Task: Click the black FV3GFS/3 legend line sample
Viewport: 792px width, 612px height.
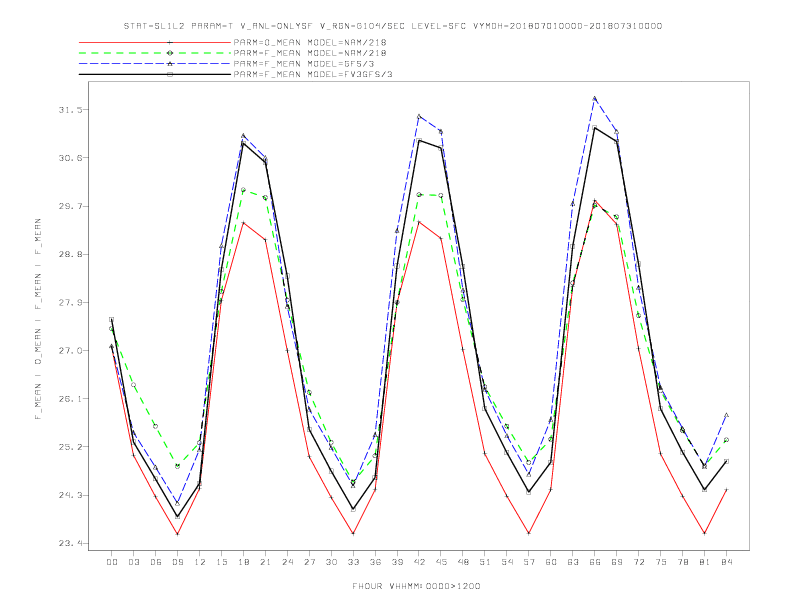Action: [x=155, y=74]
